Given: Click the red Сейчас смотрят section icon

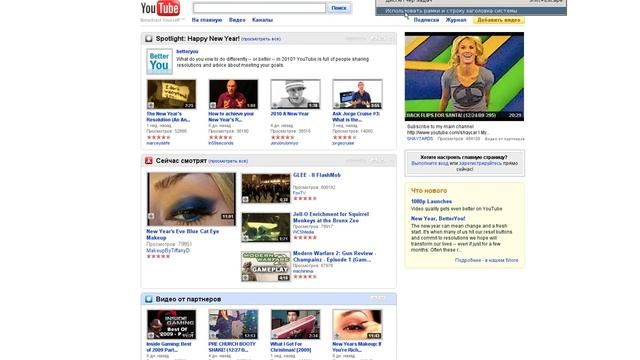Looking at the screenshot, I should click(149, 161).
